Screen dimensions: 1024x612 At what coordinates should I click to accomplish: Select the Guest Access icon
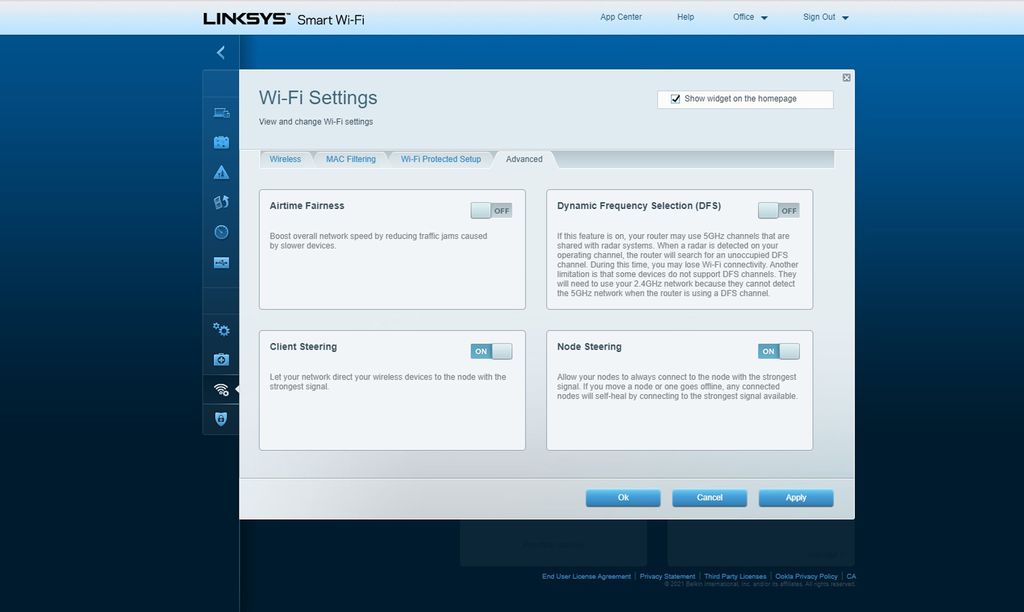(x=221, y=142)
